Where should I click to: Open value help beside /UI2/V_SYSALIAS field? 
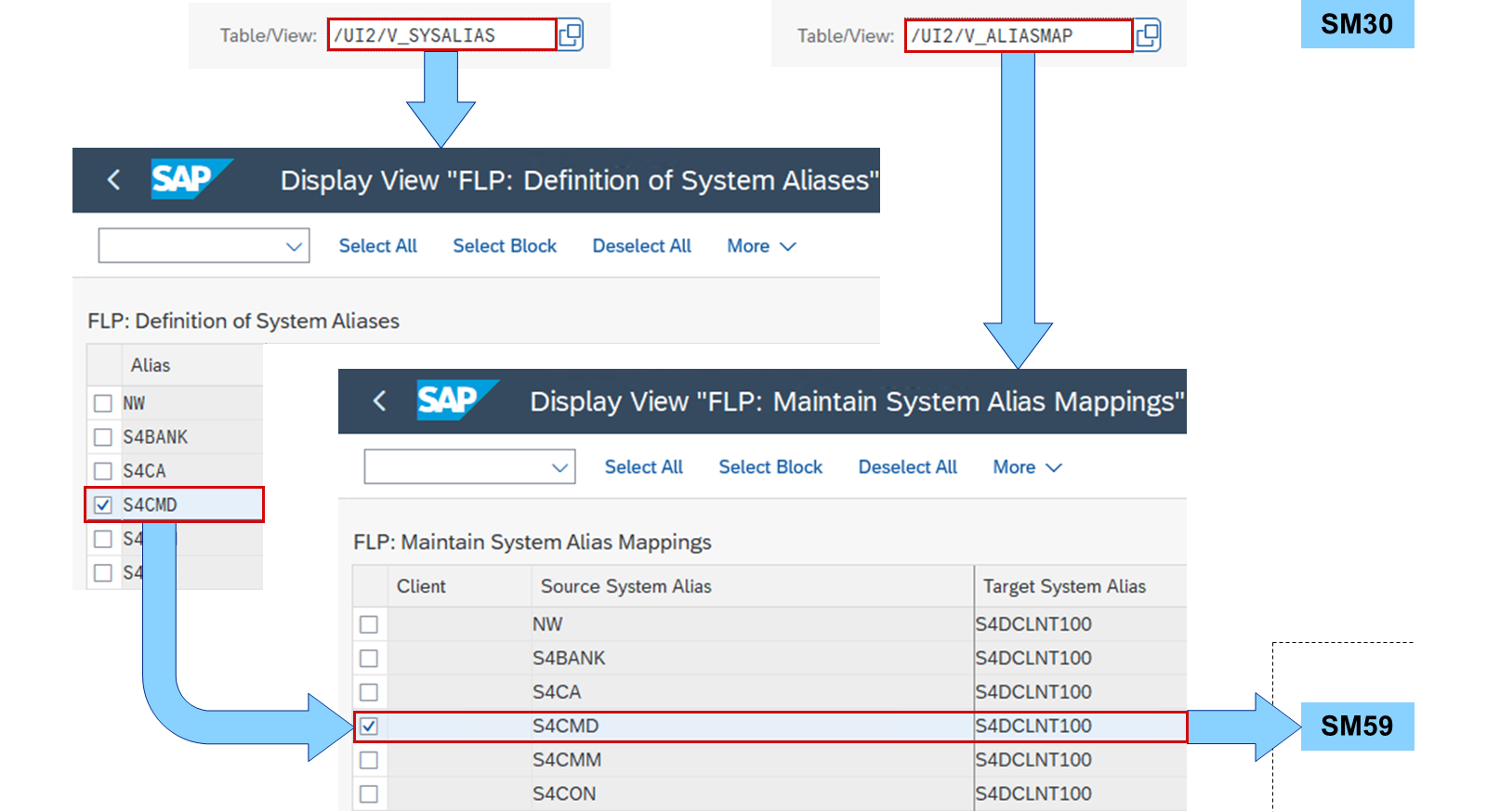click(570, 35)
